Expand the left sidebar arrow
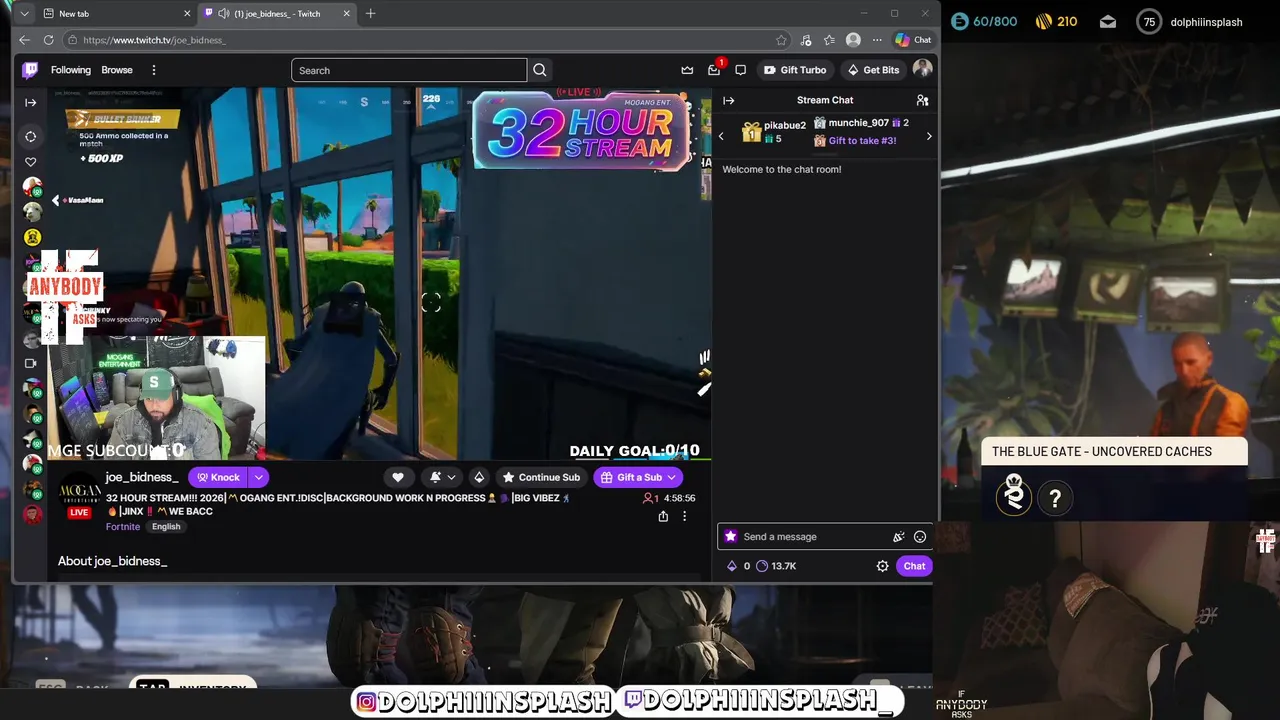 [31, 102]
